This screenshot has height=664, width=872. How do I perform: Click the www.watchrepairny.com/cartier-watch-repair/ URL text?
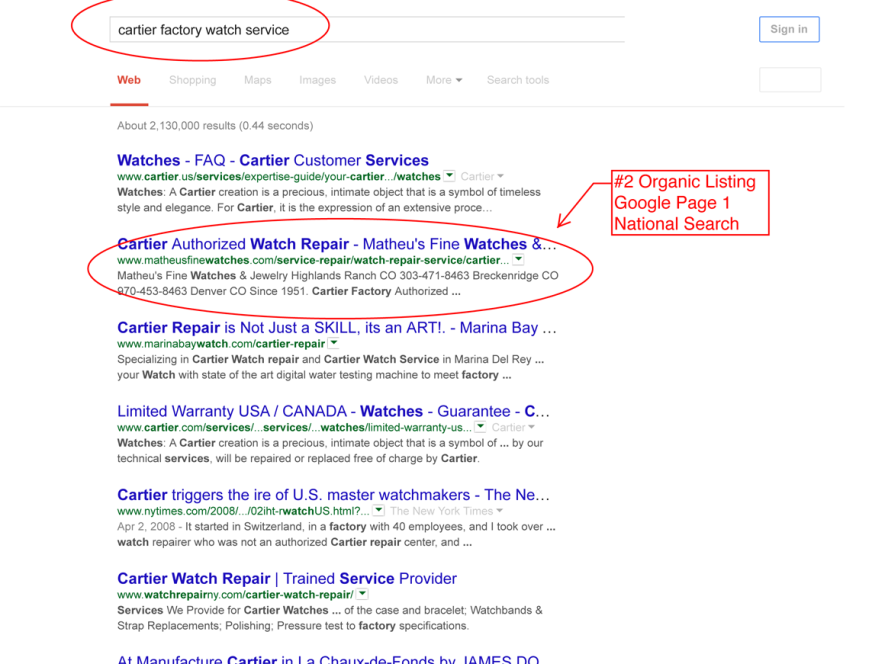235,594
